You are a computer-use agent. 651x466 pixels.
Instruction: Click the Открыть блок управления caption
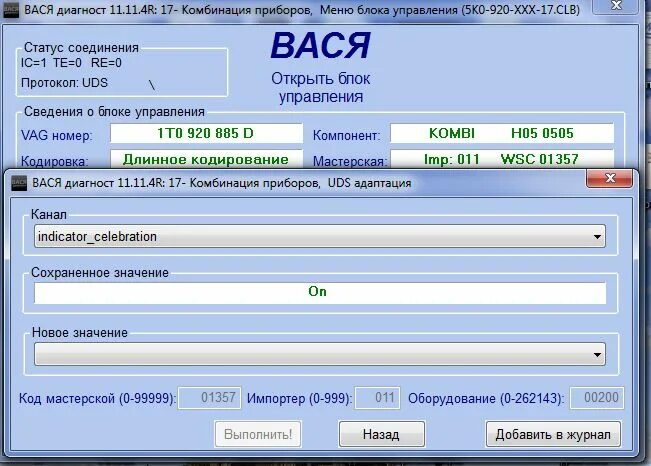coord(321,88)
